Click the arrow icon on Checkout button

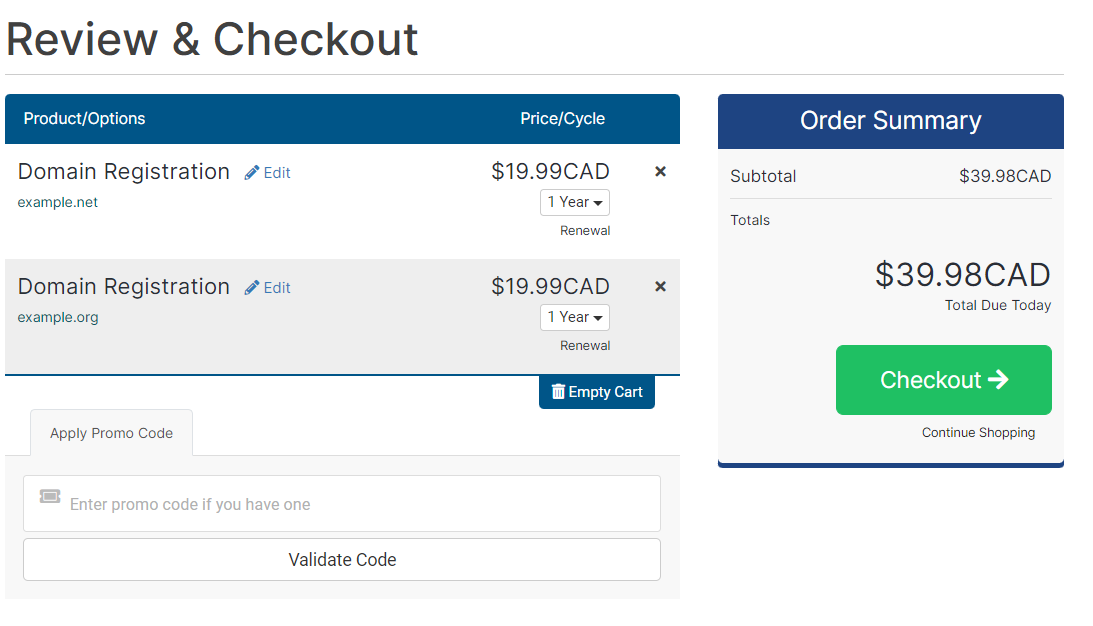click(x=998, y=379)
